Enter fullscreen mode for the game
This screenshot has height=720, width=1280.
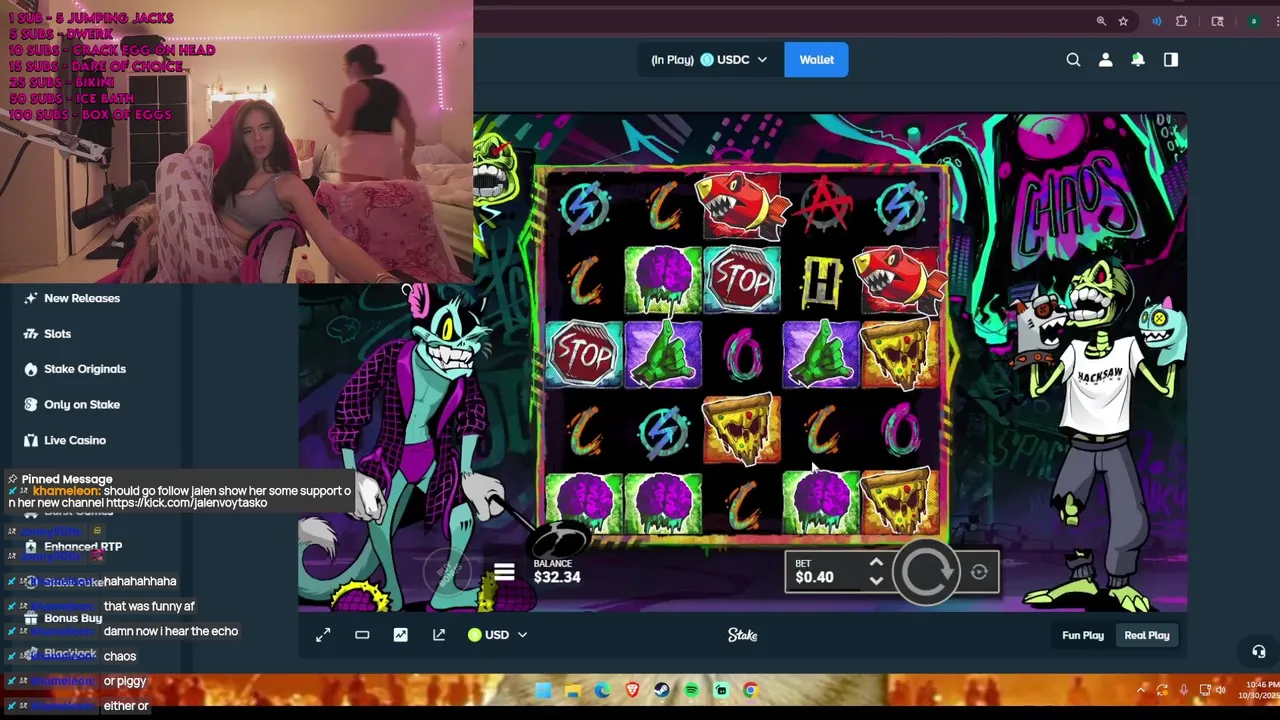click(323, 635)
